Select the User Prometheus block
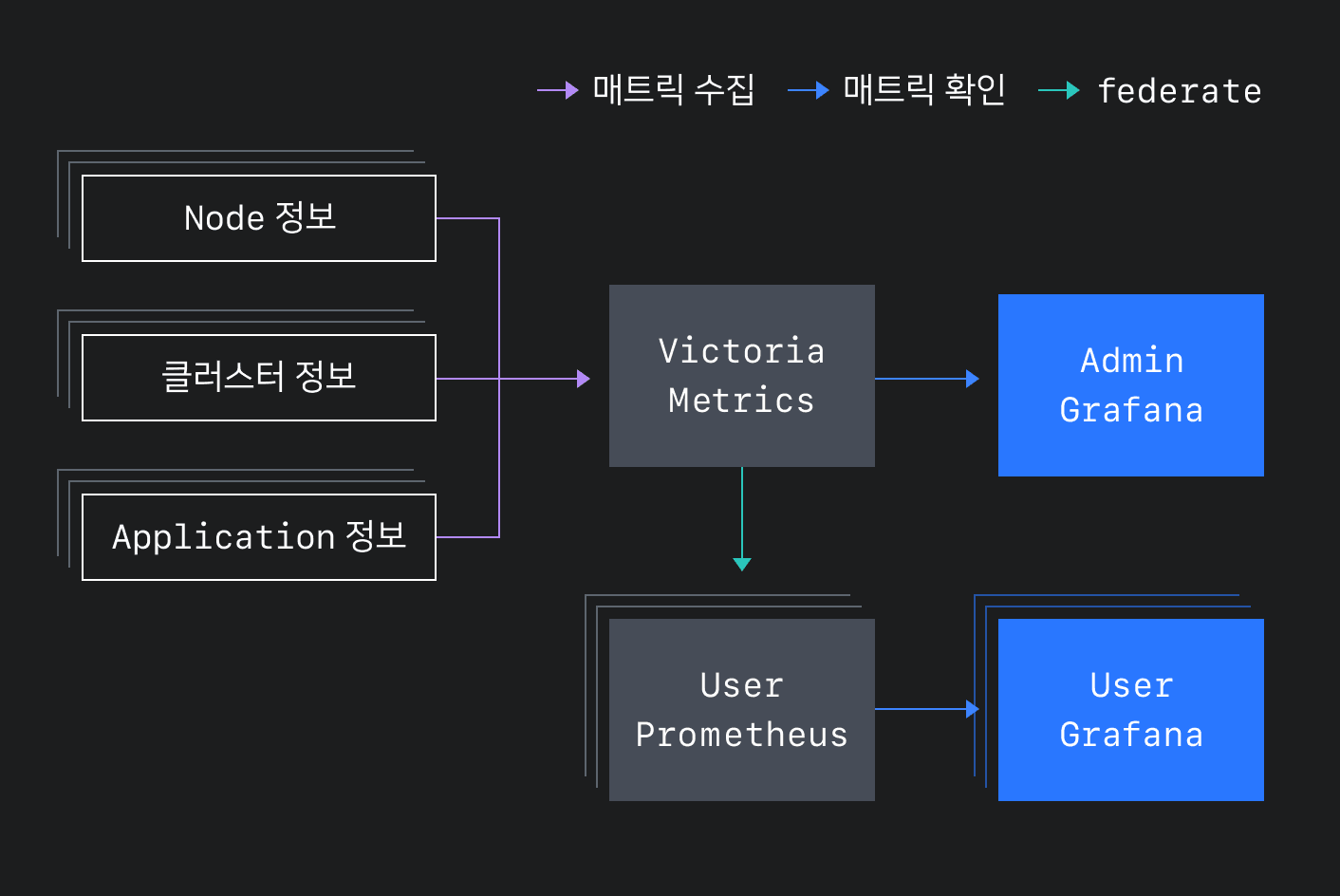Screen dimensions: 1340x896 coord(742,710)
